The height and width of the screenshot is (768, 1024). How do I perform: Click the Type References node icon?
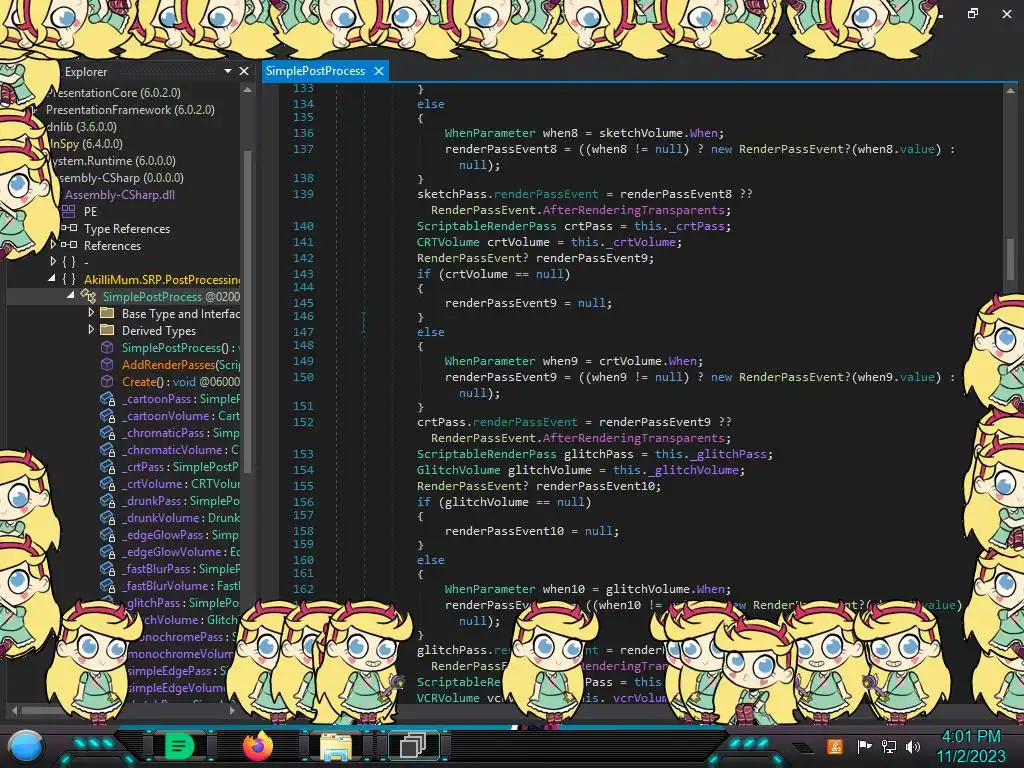69,228
